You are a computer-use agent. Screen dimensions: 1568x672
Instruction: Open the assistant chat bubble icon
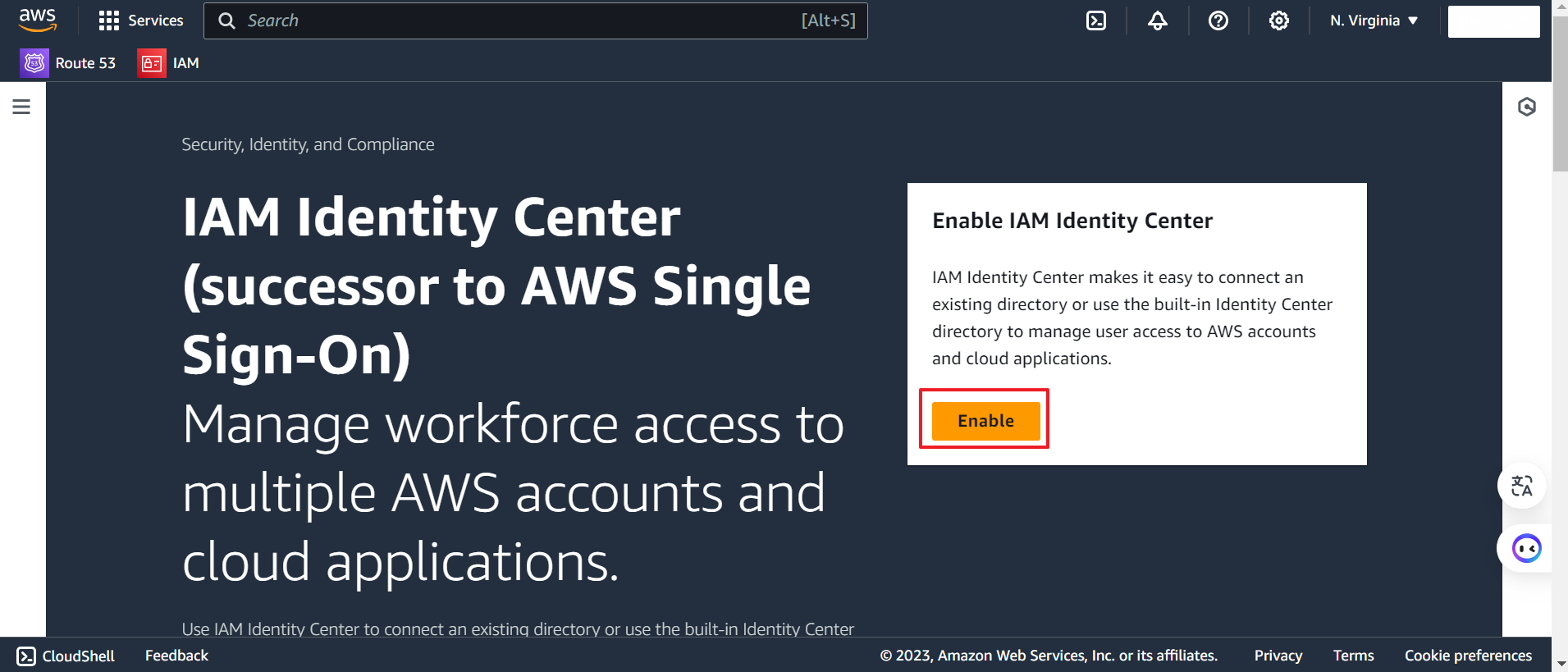pyautogui.click(x=1526, y=548)
